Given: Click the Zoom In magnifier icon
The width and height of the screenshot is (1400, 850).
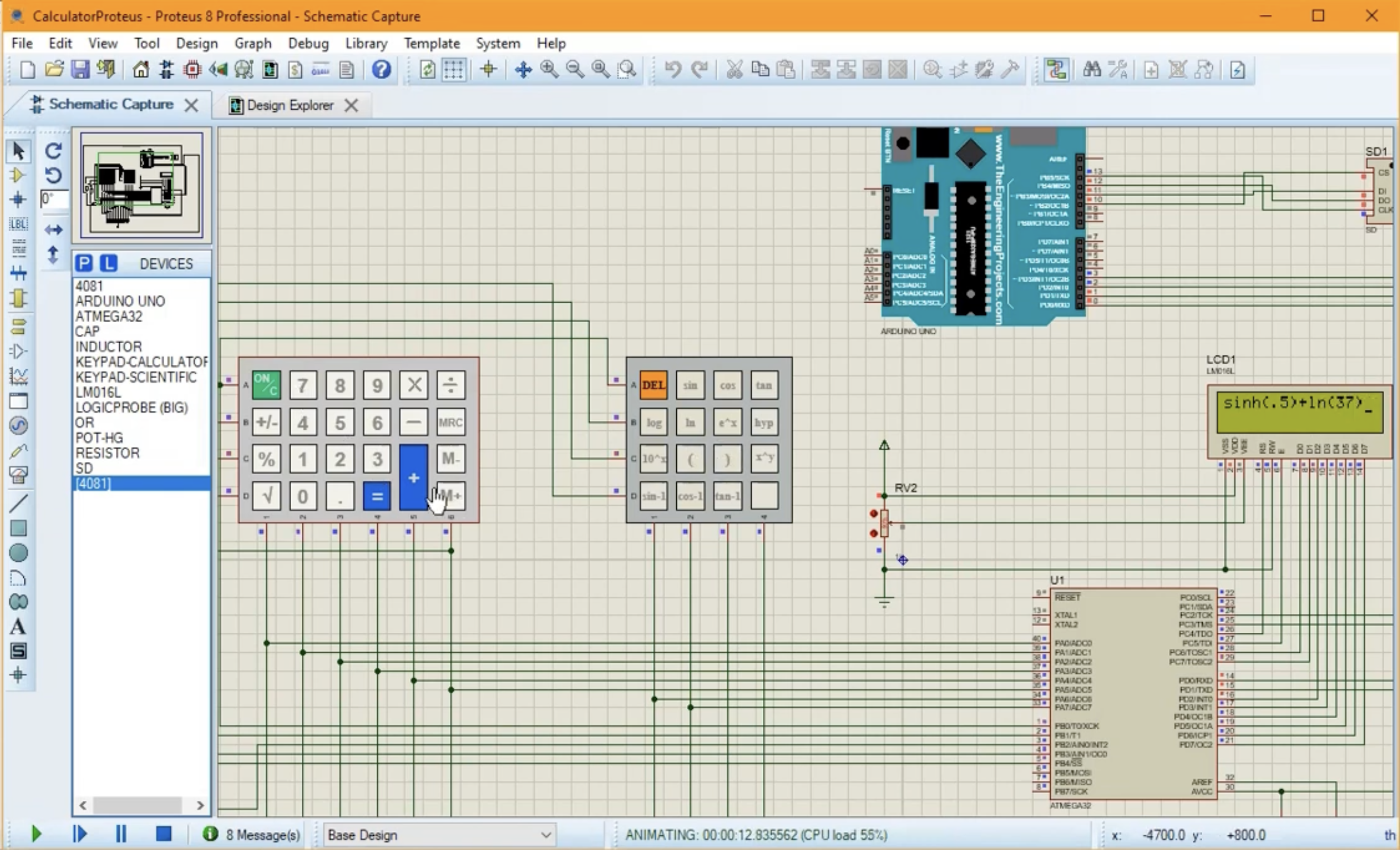Looking at the screenshot, I should (x=549, y=70).
